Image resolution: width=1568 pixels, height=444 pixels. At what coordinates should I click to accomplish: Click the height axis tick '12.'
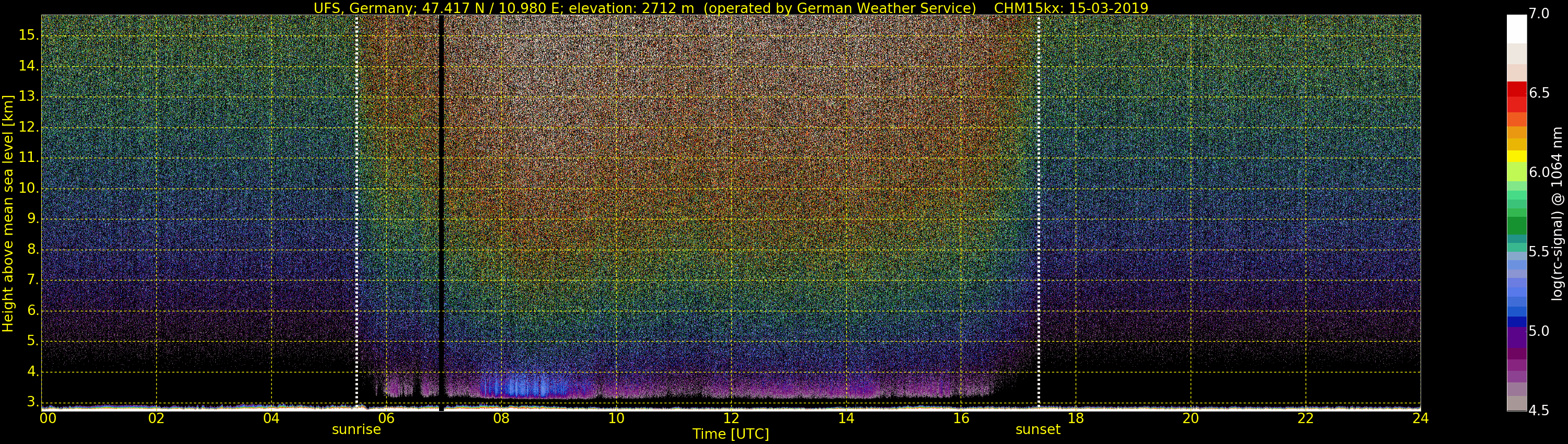[29, 127]
